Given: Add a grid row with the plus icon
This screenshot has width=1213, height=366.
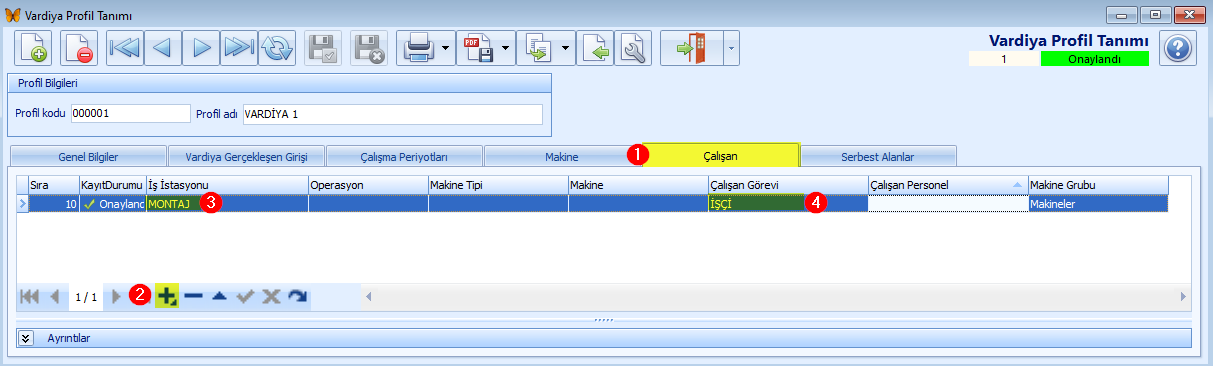Looking at the screenshot, I should click(x=166, y=296).
